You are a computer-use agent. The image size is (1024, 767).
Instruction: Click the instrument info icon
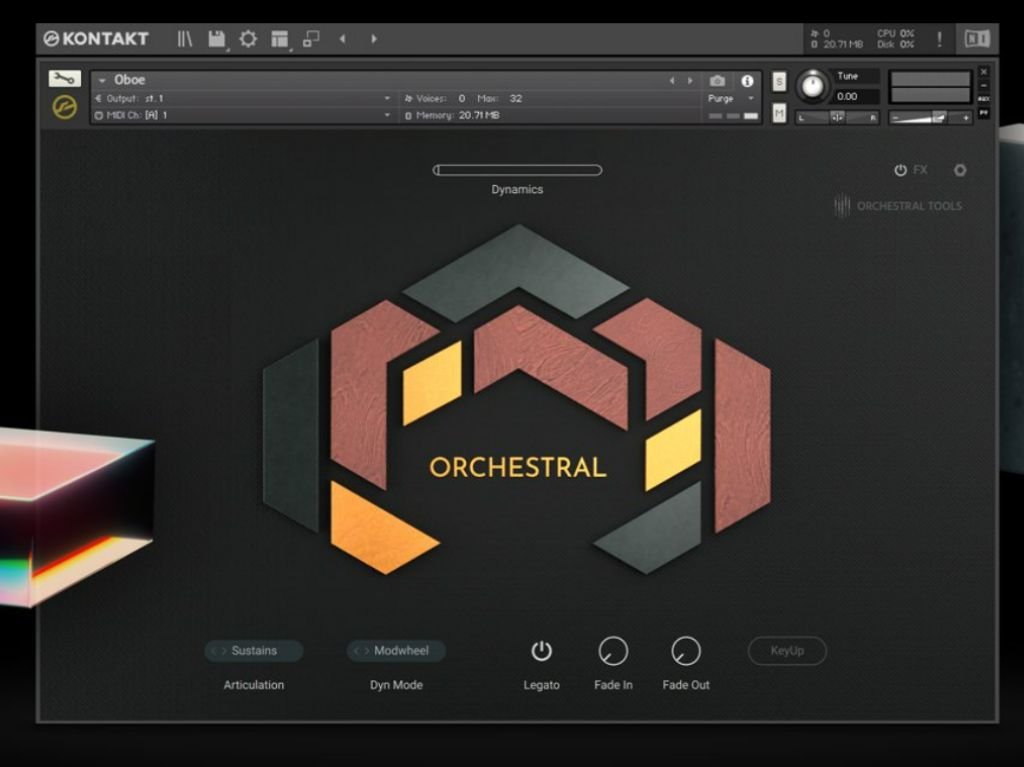(747, 80)
